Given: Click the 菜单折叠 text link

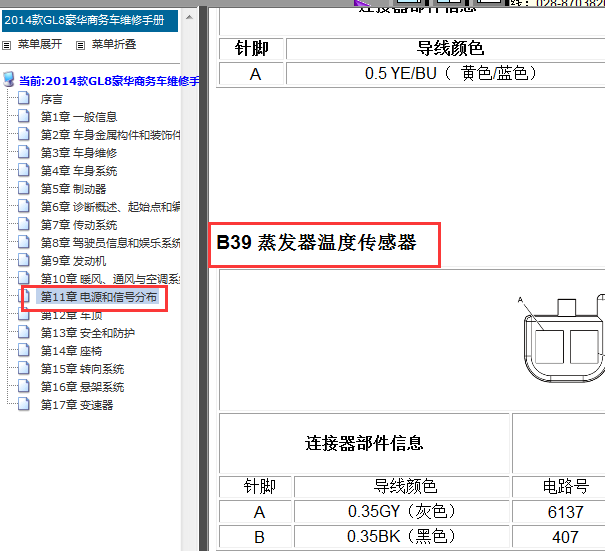Looking at the screenshot, I should [114, 44].
